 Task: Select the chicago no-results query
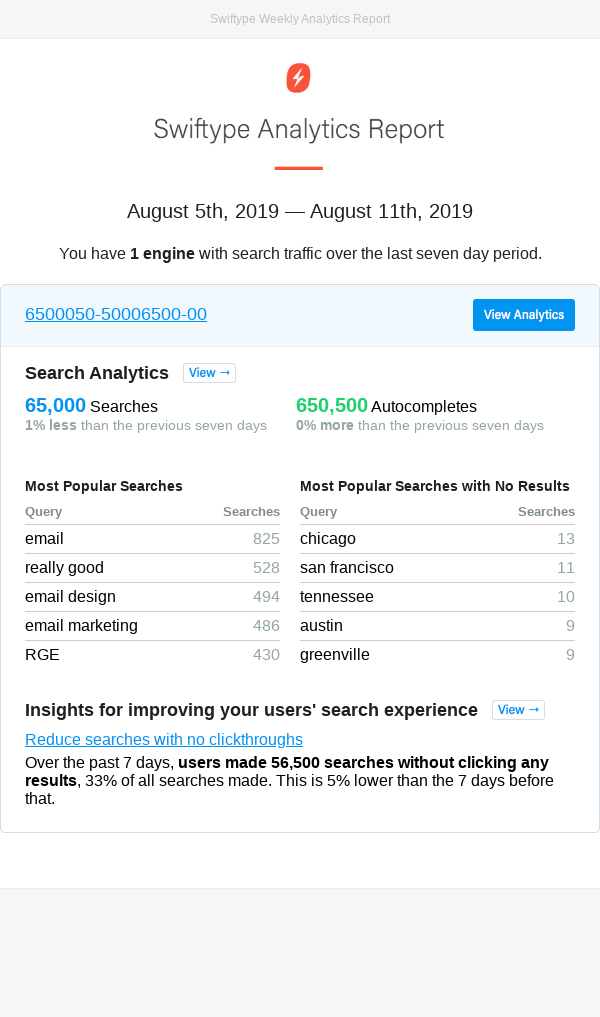pyautogui.click(x=325, y=538)
